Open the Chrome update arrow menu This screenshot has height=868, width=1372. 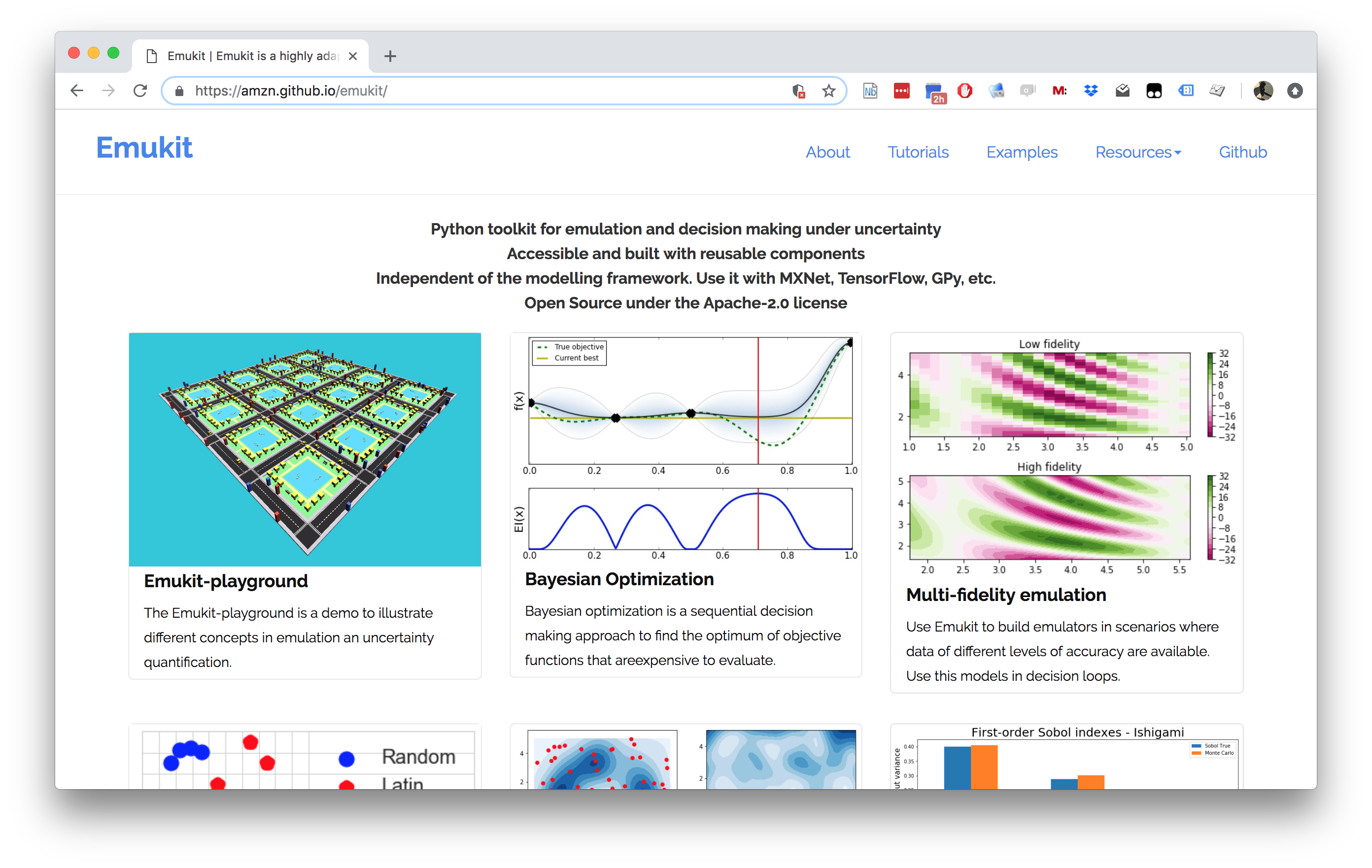(1295, 91)
